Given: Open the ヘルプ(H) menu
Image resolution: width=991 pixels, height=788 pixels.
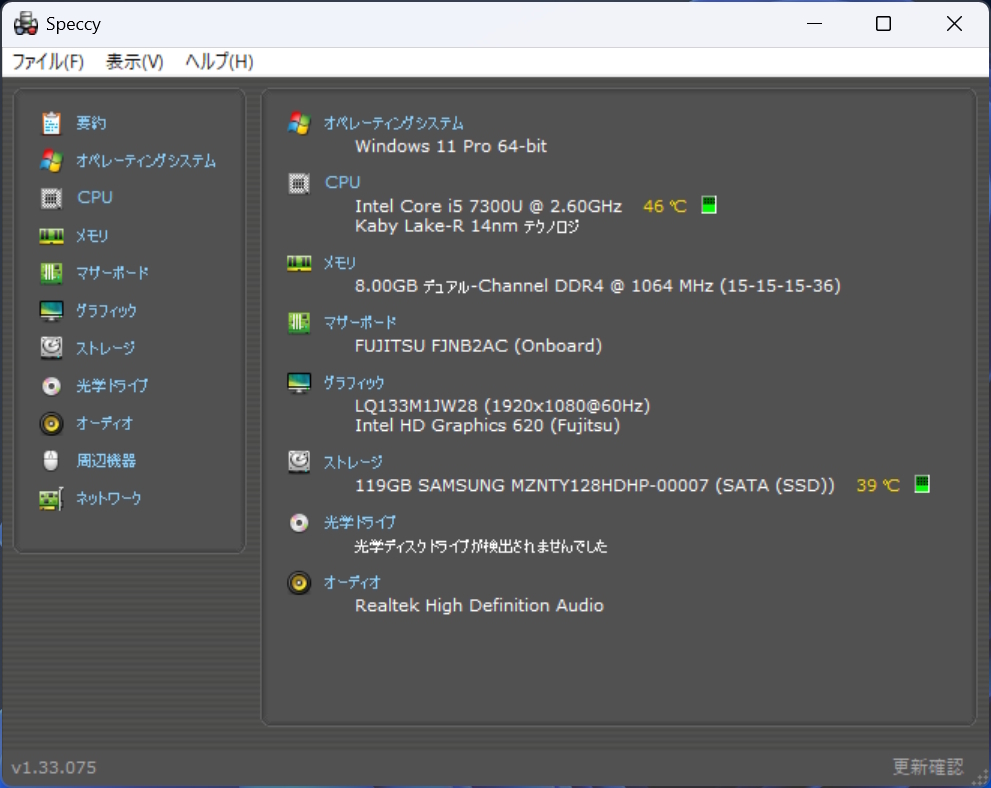Looking at the screenshot, I should (x=219, y=62).
